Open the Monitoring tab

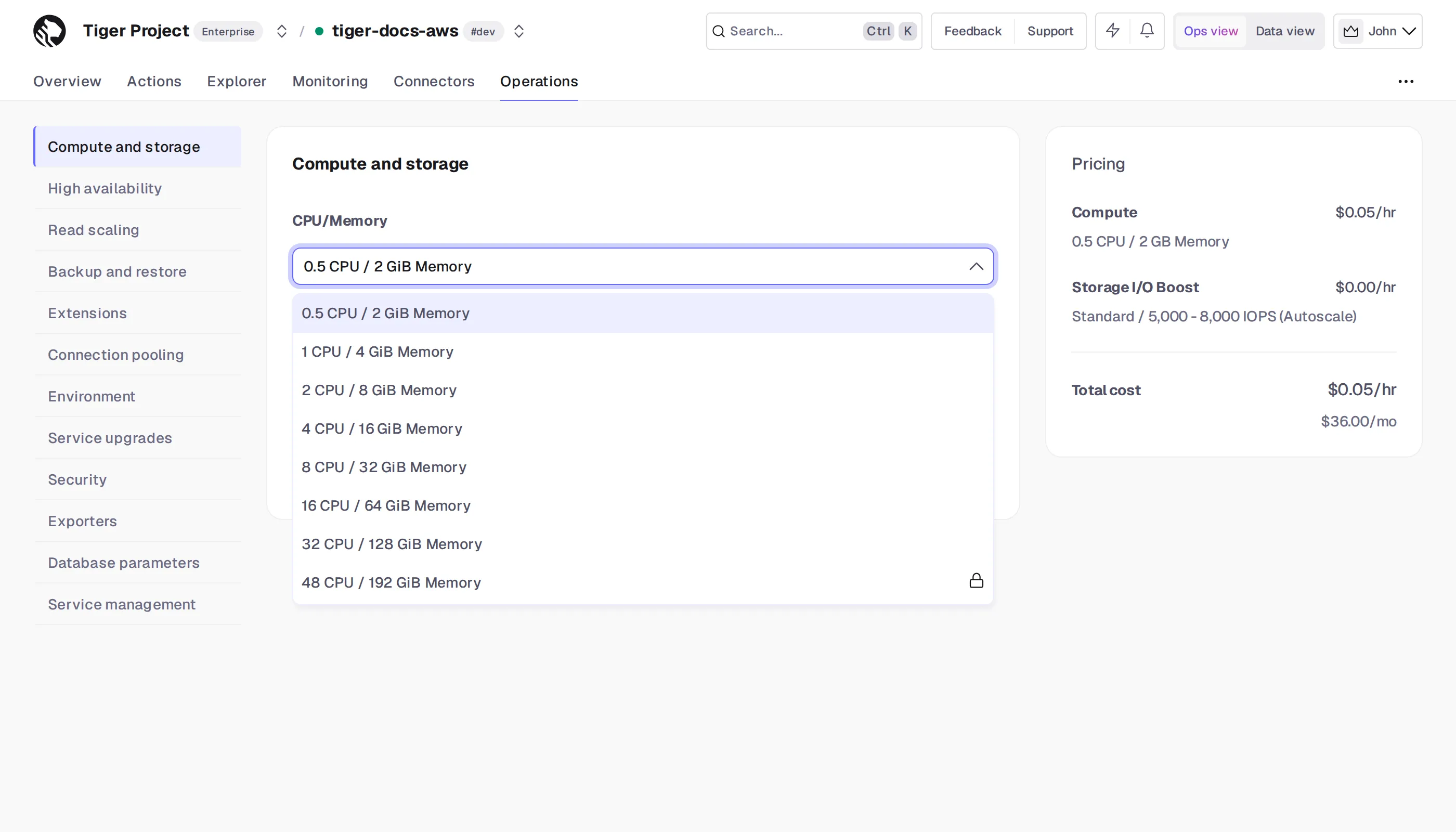point(330,82)
